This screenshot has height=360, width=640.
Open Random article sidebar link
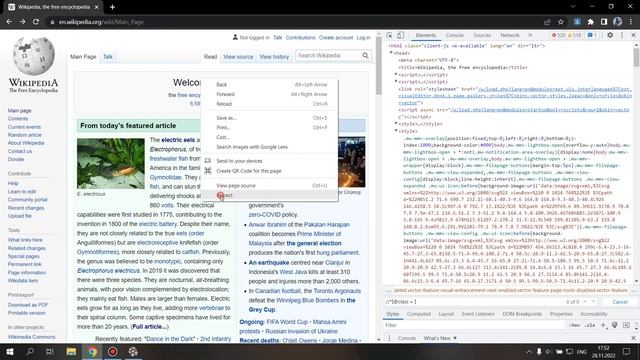point(24,135)
